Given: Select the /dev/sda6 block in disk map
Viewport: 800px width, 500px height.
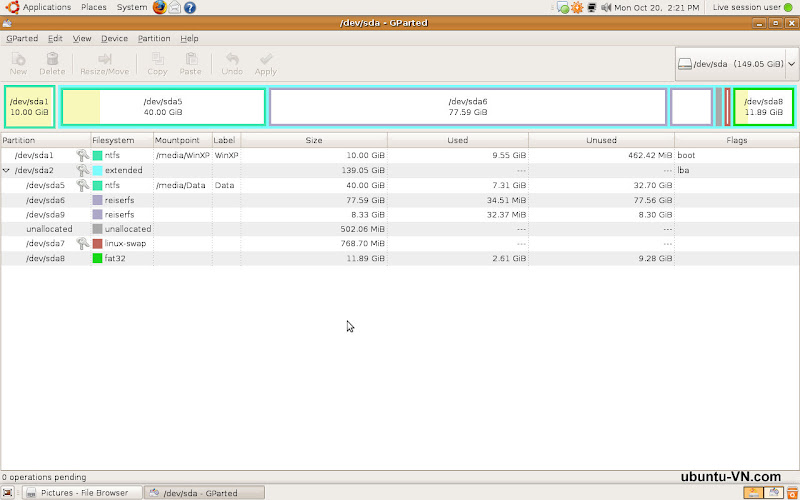Looking at the screenshot, I should point(468,107).
